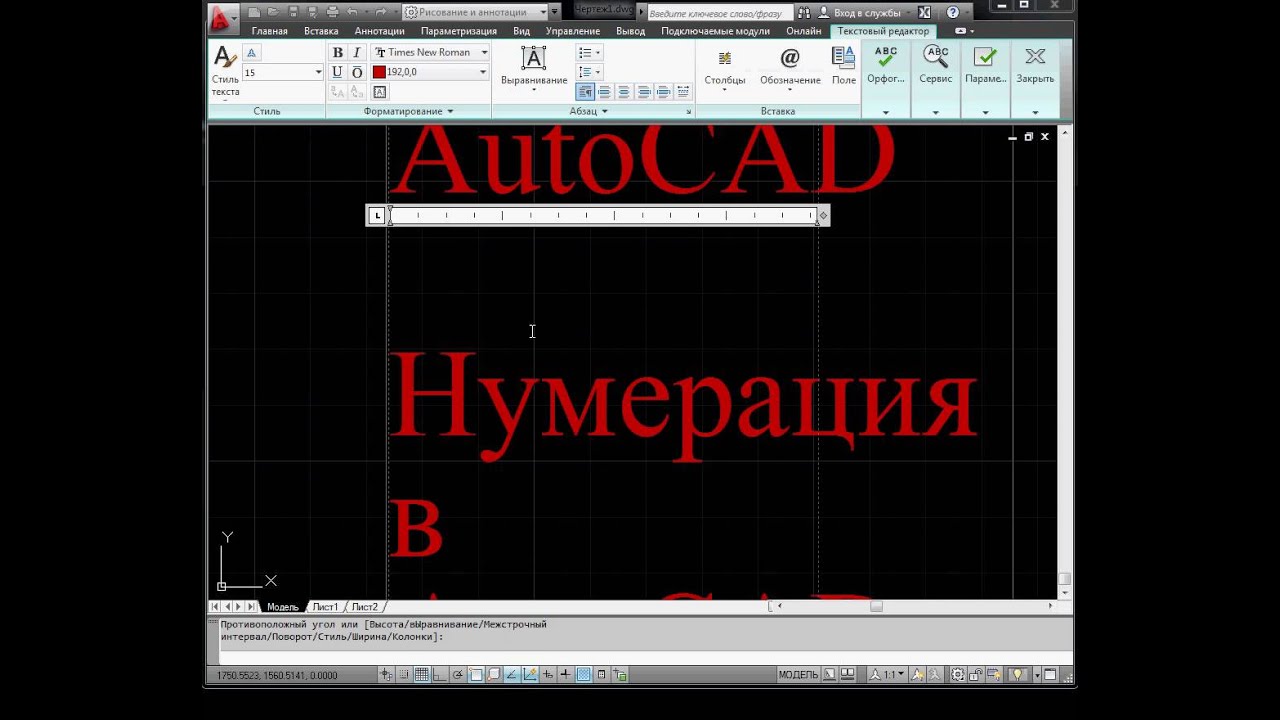The height and width of the screenshot is (720, 1280).
Task: Click the Text Style icon
Action: pos(225,58)
